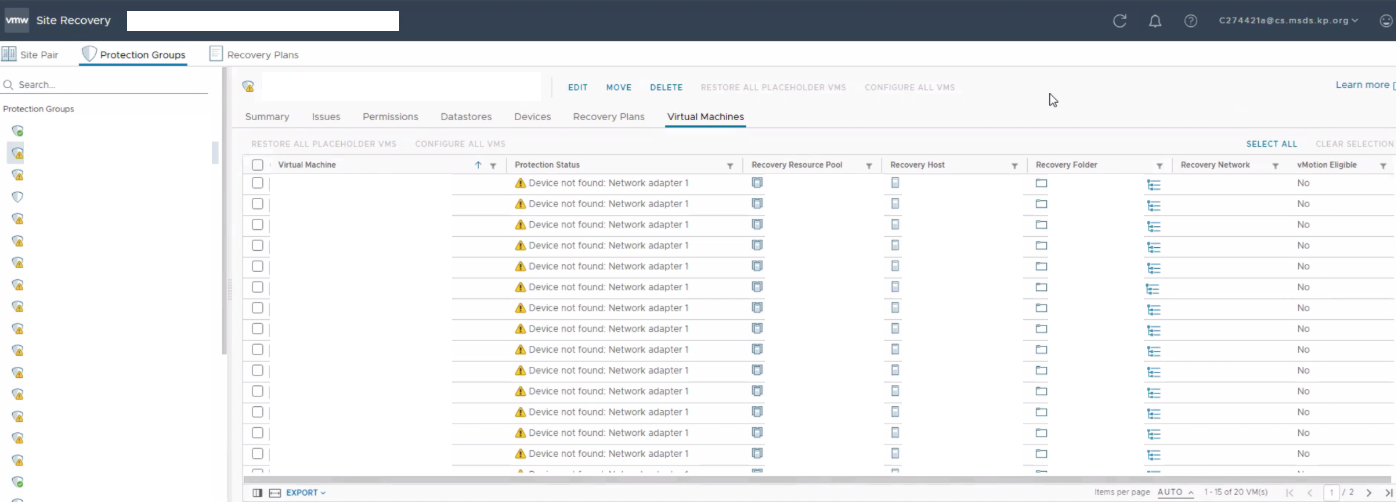This screenshot has height=502, width=1396.
Task: Open the Items per page AUTO dropdown
Action: tap(1175, 493)
